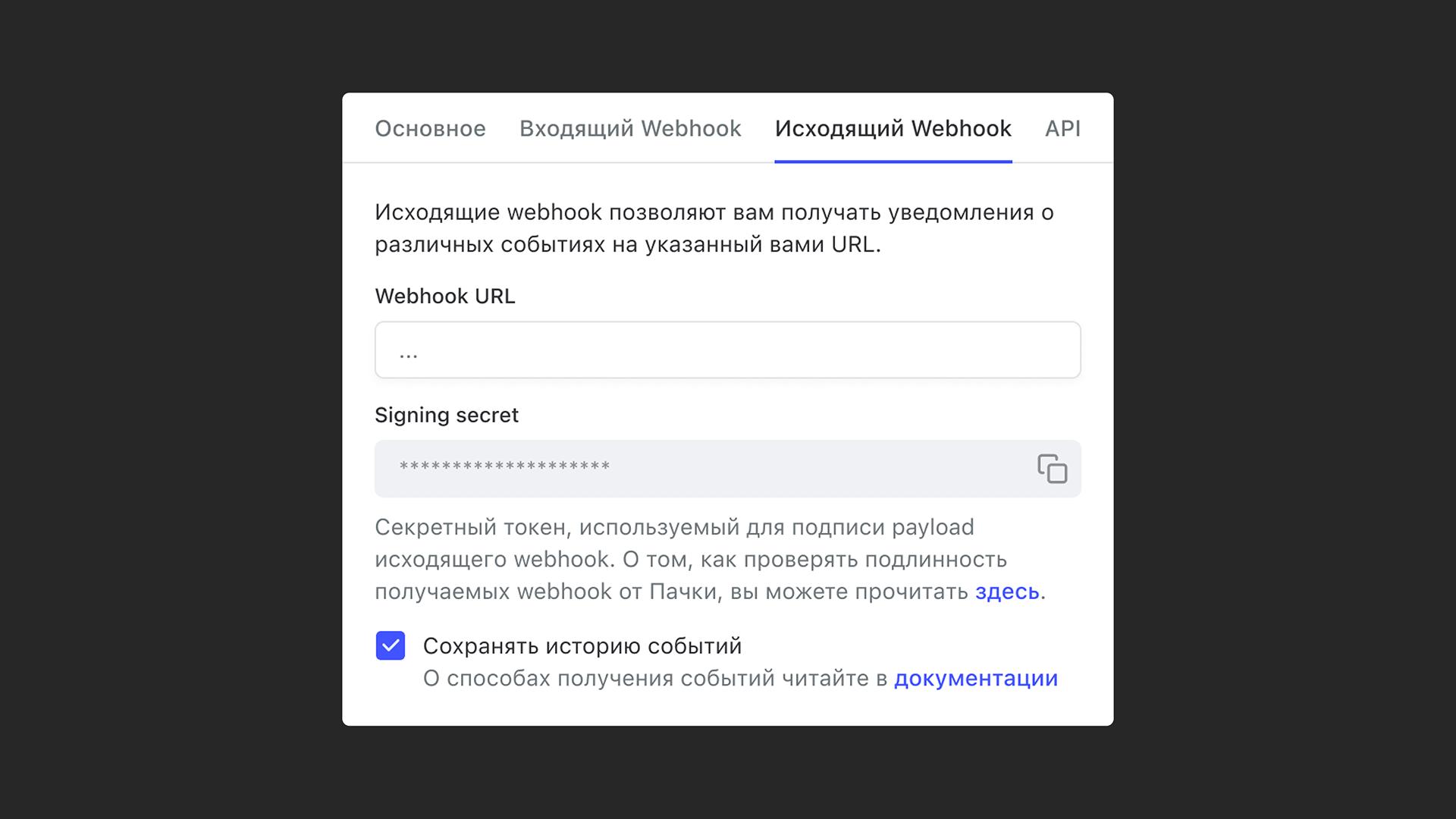Click the Signing secret field label
The height and width of the screenshot is (819, 1456).
[x=446, y=415]
